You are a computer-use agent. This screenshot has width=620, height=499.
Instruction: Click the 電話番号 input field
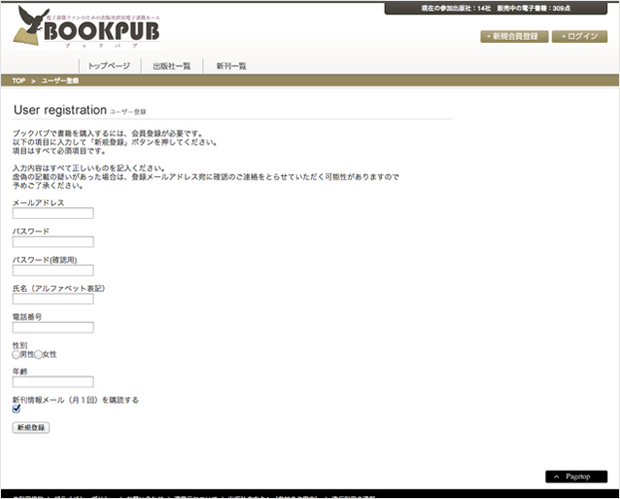(x=53, y=327)
